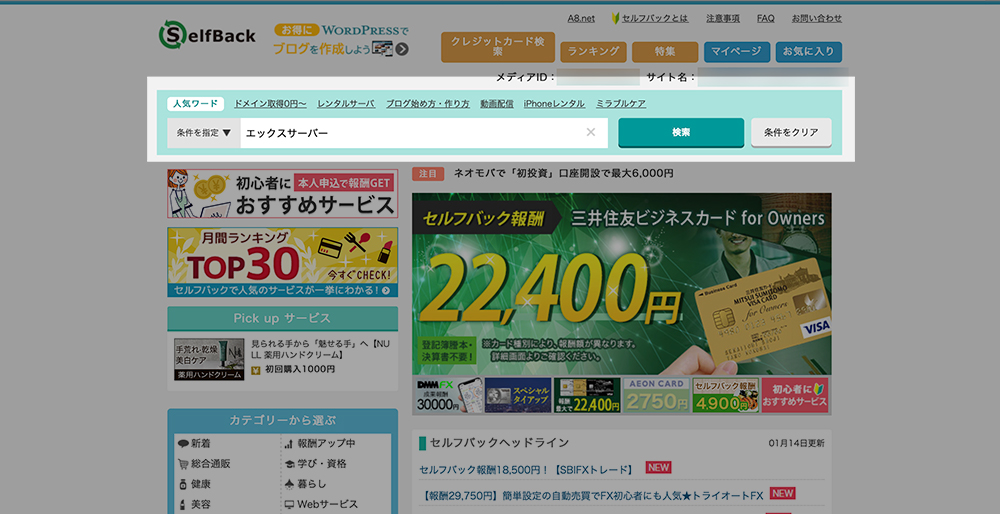Select the 初心者におすすめサービス small thumbnail

pyautogui.click(x=795, y=395)
